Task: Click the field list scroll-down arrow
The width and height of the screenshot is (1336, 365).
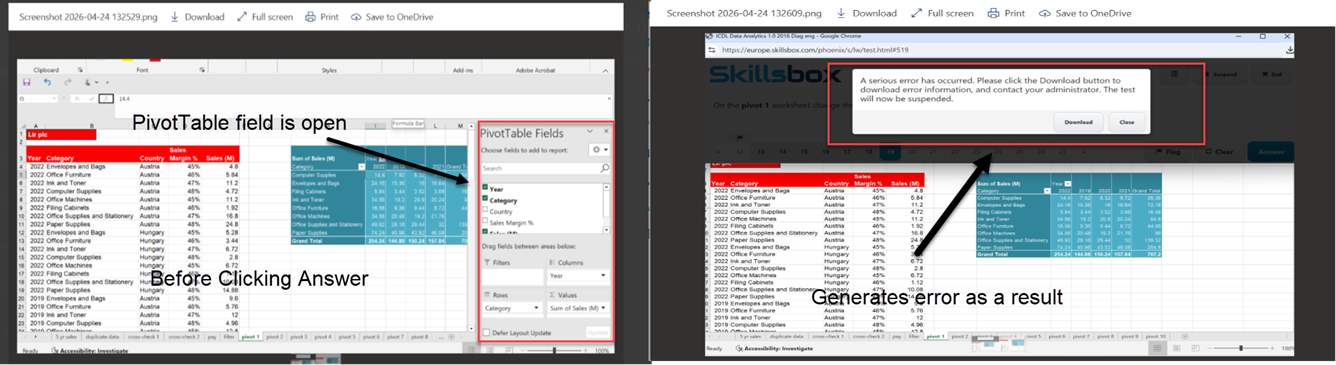Action: [606, 231]
